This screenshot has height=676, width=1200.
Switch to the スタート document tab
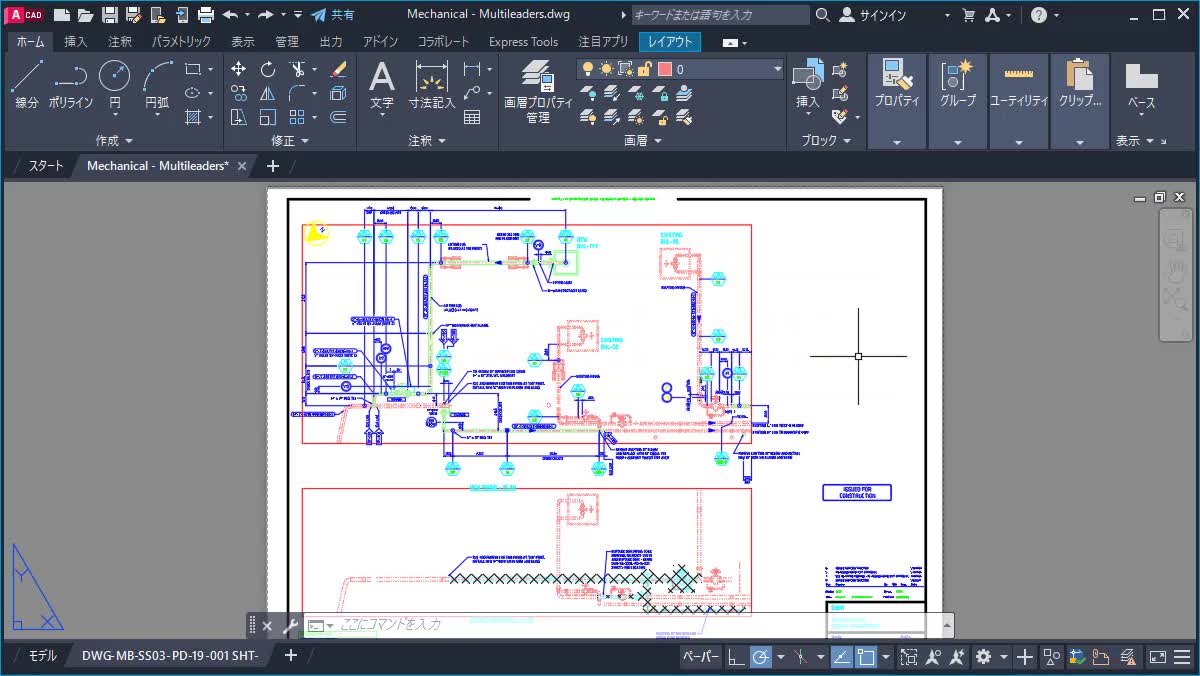(45, 166)
